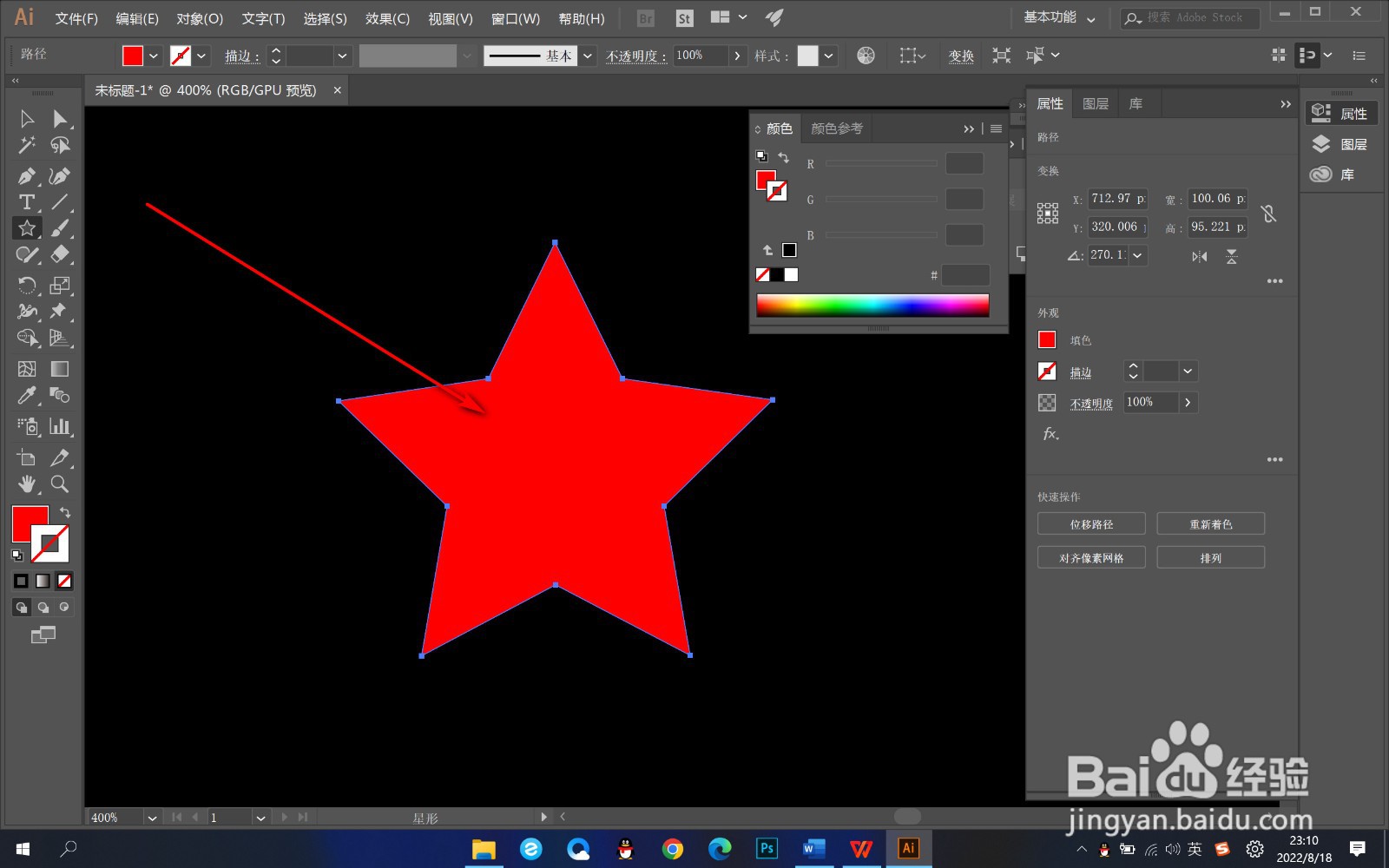Pick the Hand tool

tap(27, 484)
